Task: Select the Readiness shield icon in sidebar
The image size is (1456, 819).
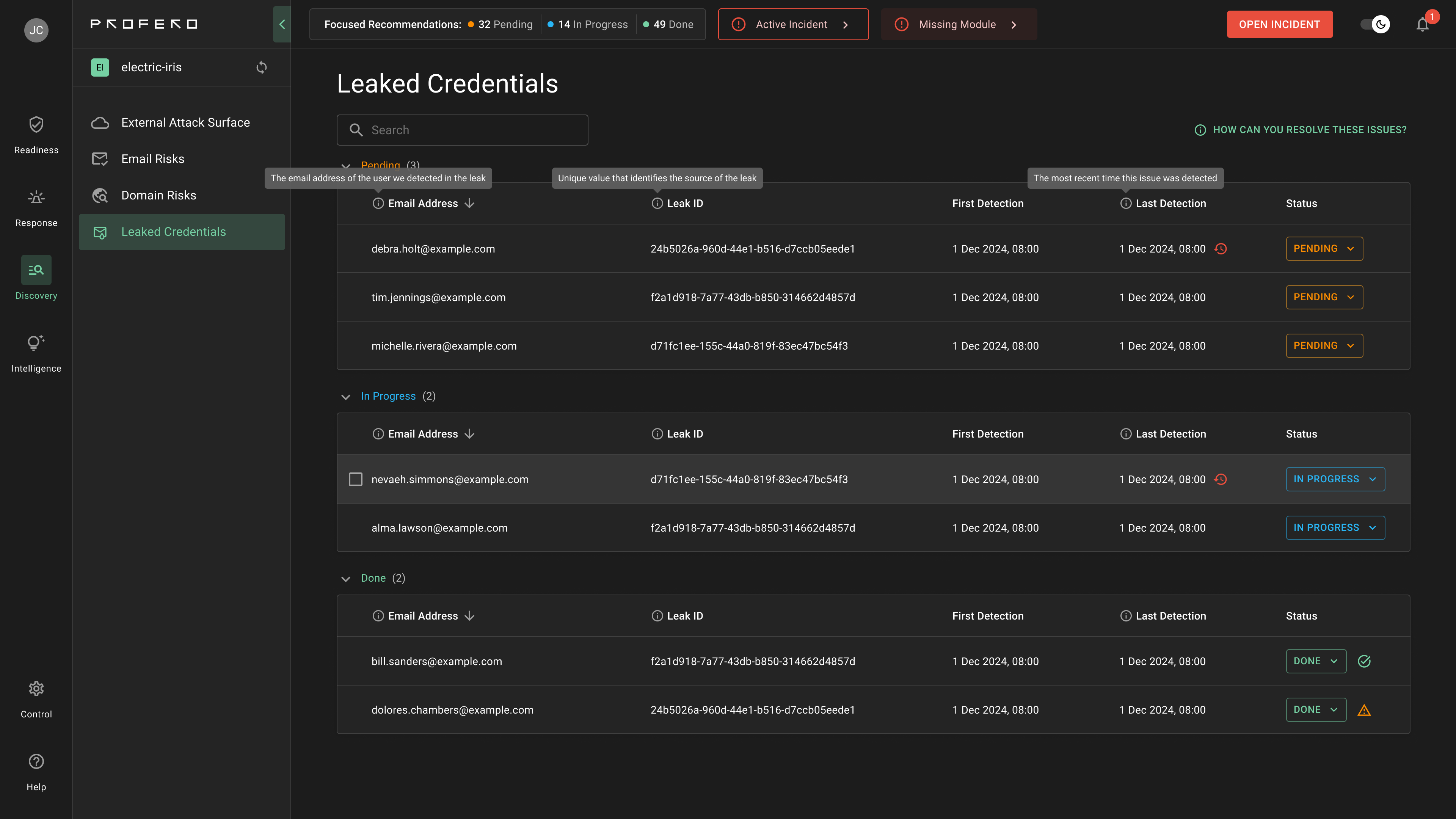Action: (x=36, y=124)
